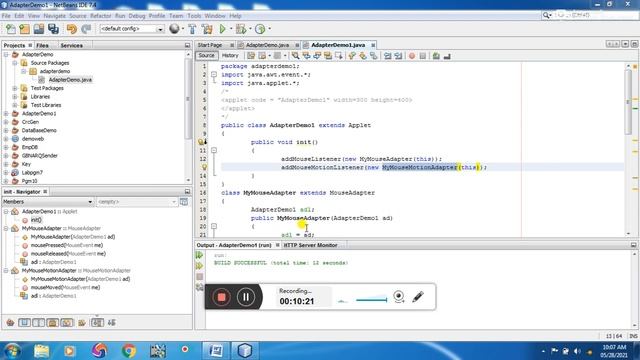Click the Redo toolbar icon
The height and width of the screenshot is (360, 640).
(86, 29)
